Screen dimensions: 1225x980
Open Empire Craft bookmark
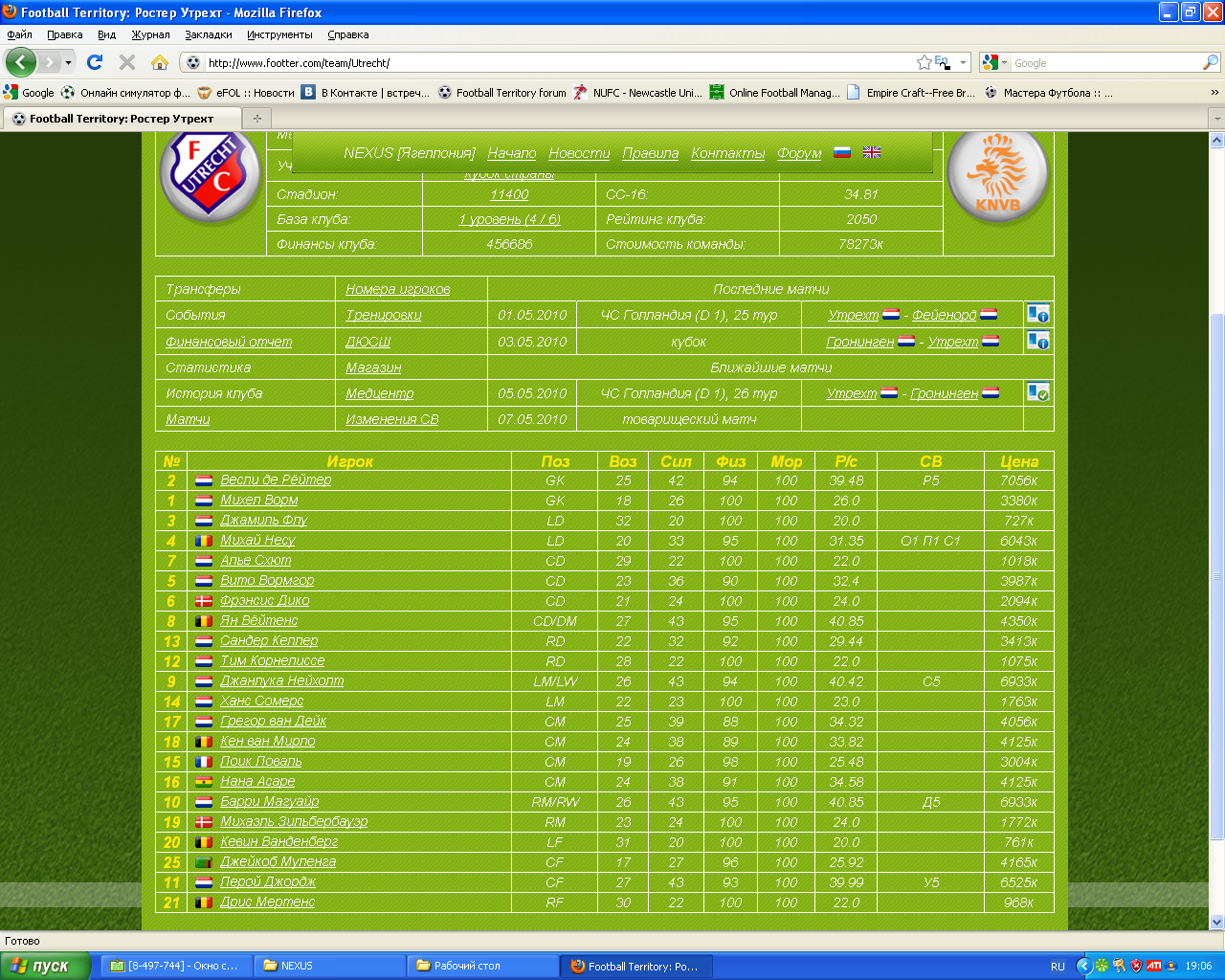[911, 93]
